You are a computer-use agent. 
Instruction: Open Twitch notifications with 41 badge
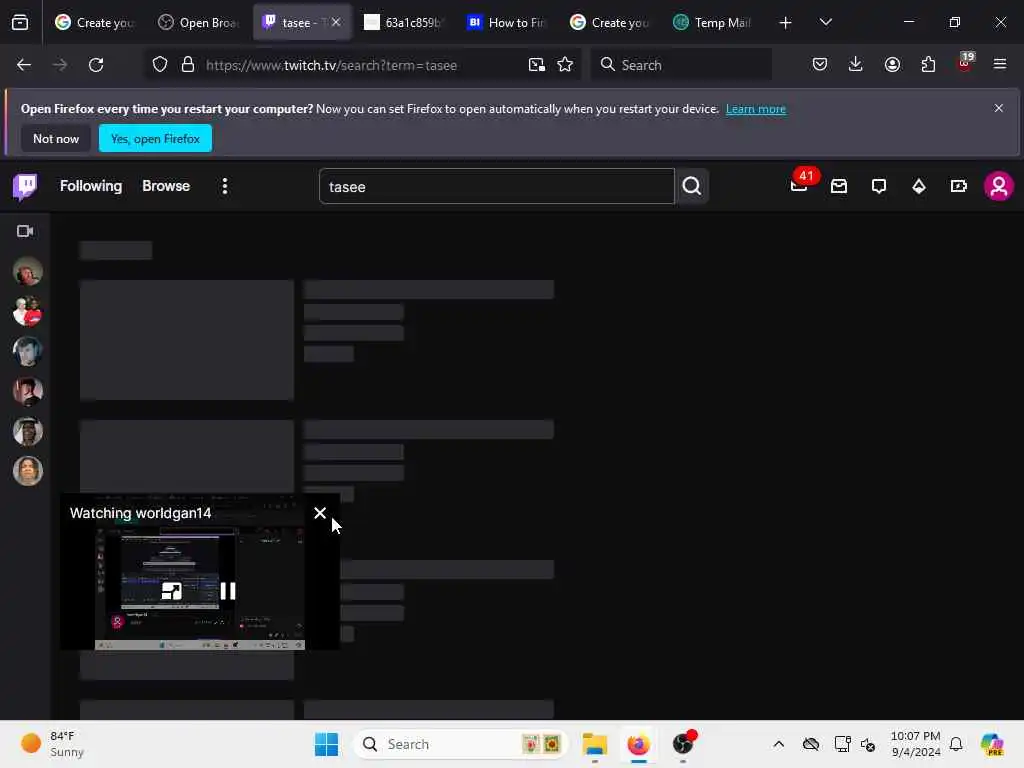(799, 185)
